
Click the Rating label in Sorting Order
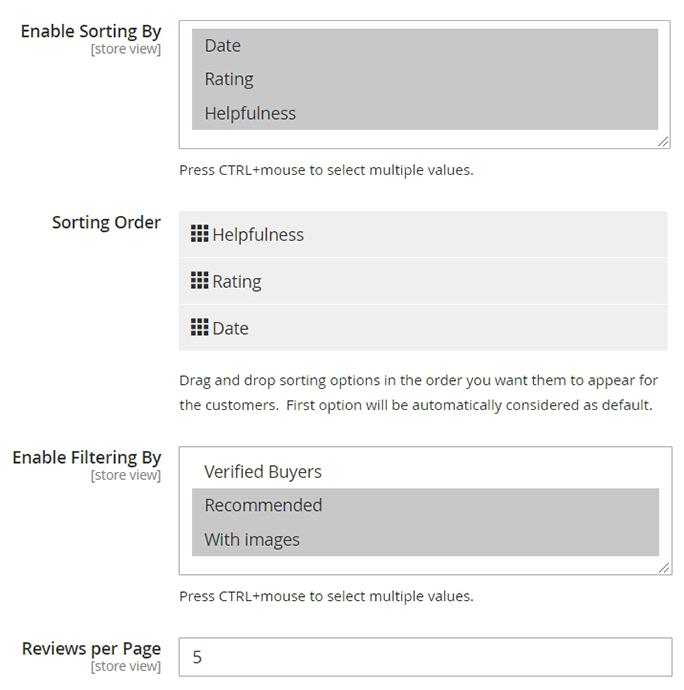click(237, 282)
